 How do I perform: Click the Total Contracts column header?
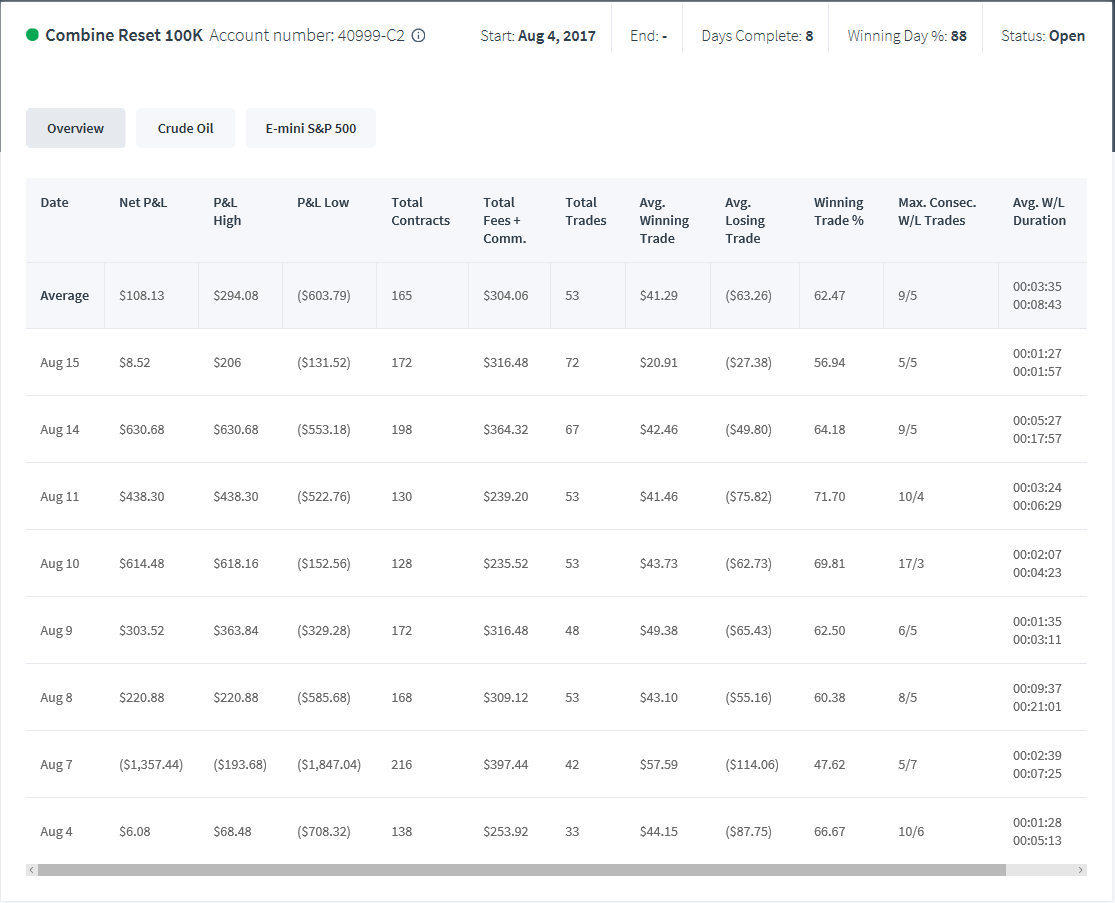420,211
